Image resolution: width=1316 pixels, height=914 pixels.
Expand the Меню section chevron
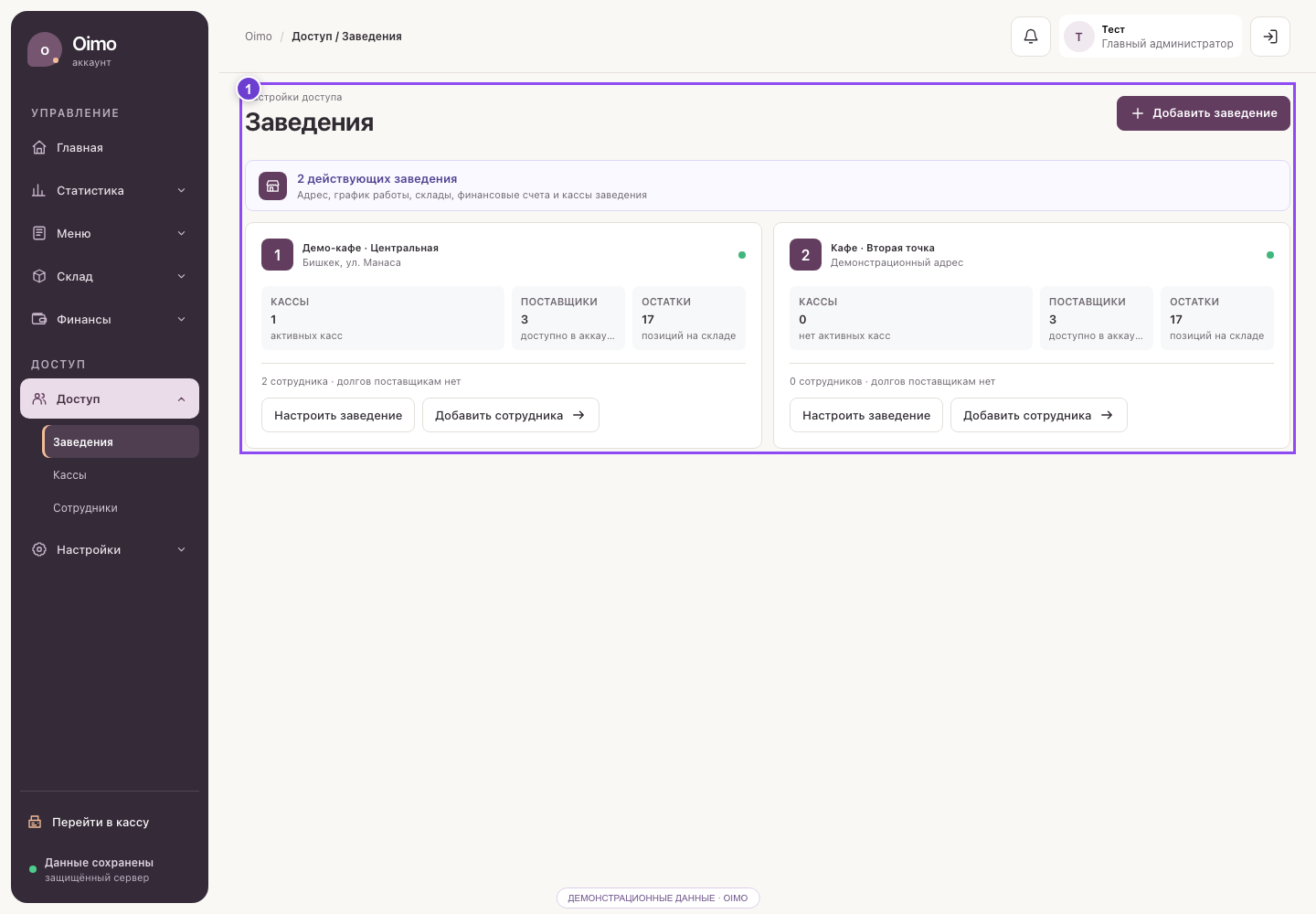click(x=181, y=233)
